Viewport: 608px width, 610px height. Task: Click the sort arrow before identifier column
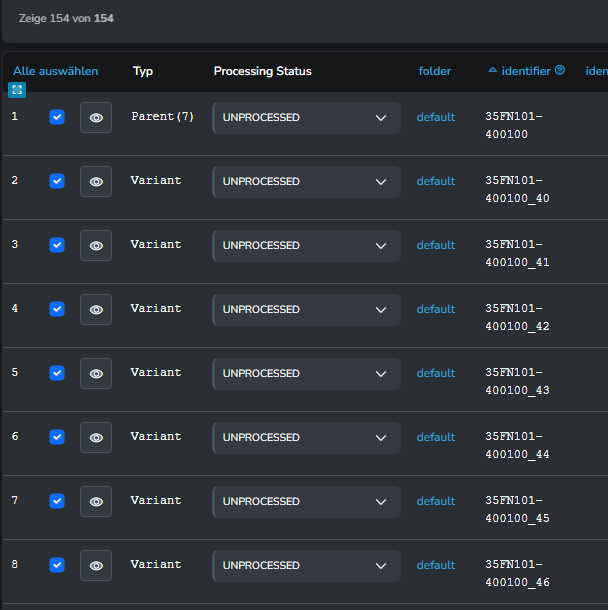click(x=492, y=71)
